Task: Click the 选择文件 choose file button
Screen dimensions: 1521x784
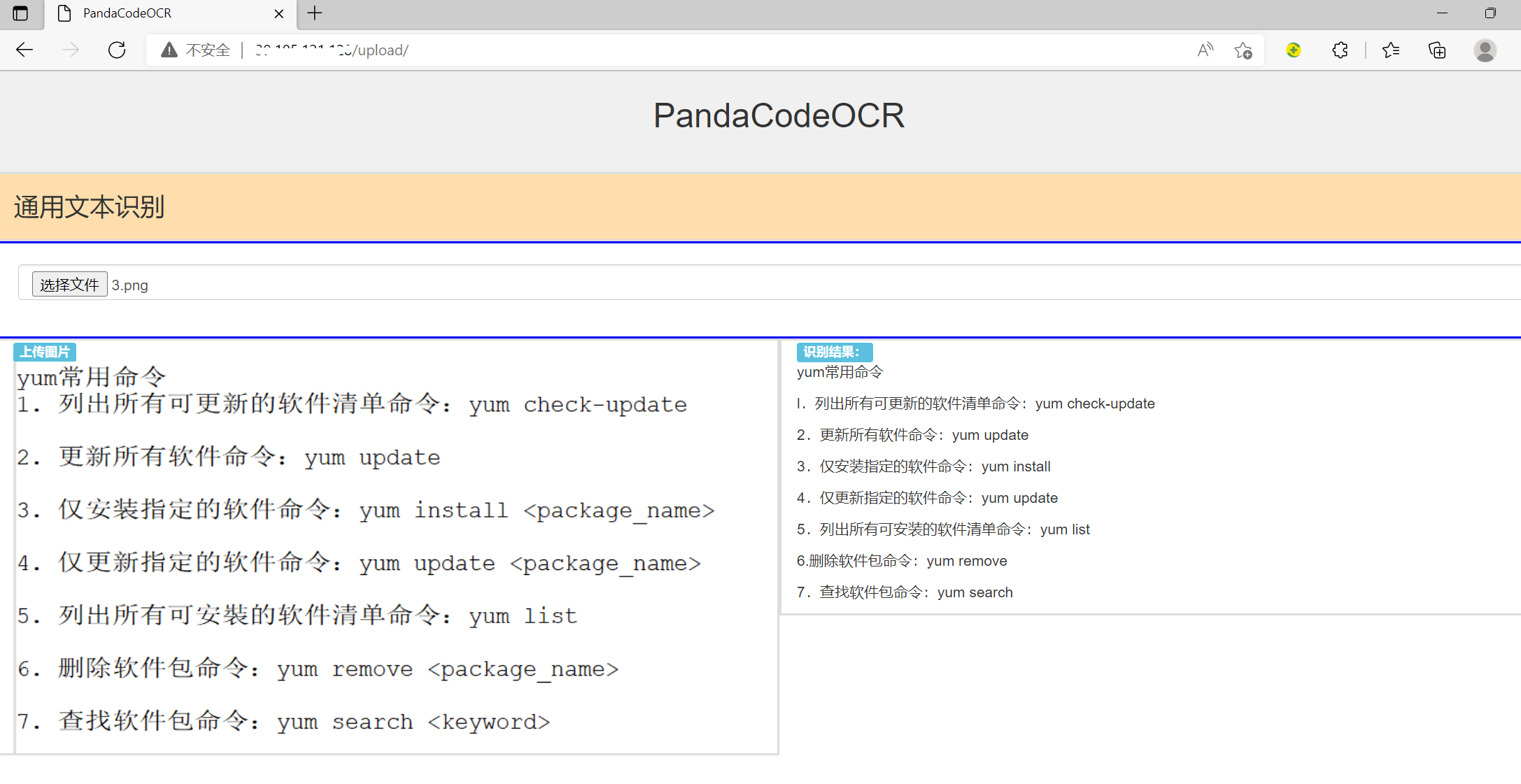Action: 69,285
